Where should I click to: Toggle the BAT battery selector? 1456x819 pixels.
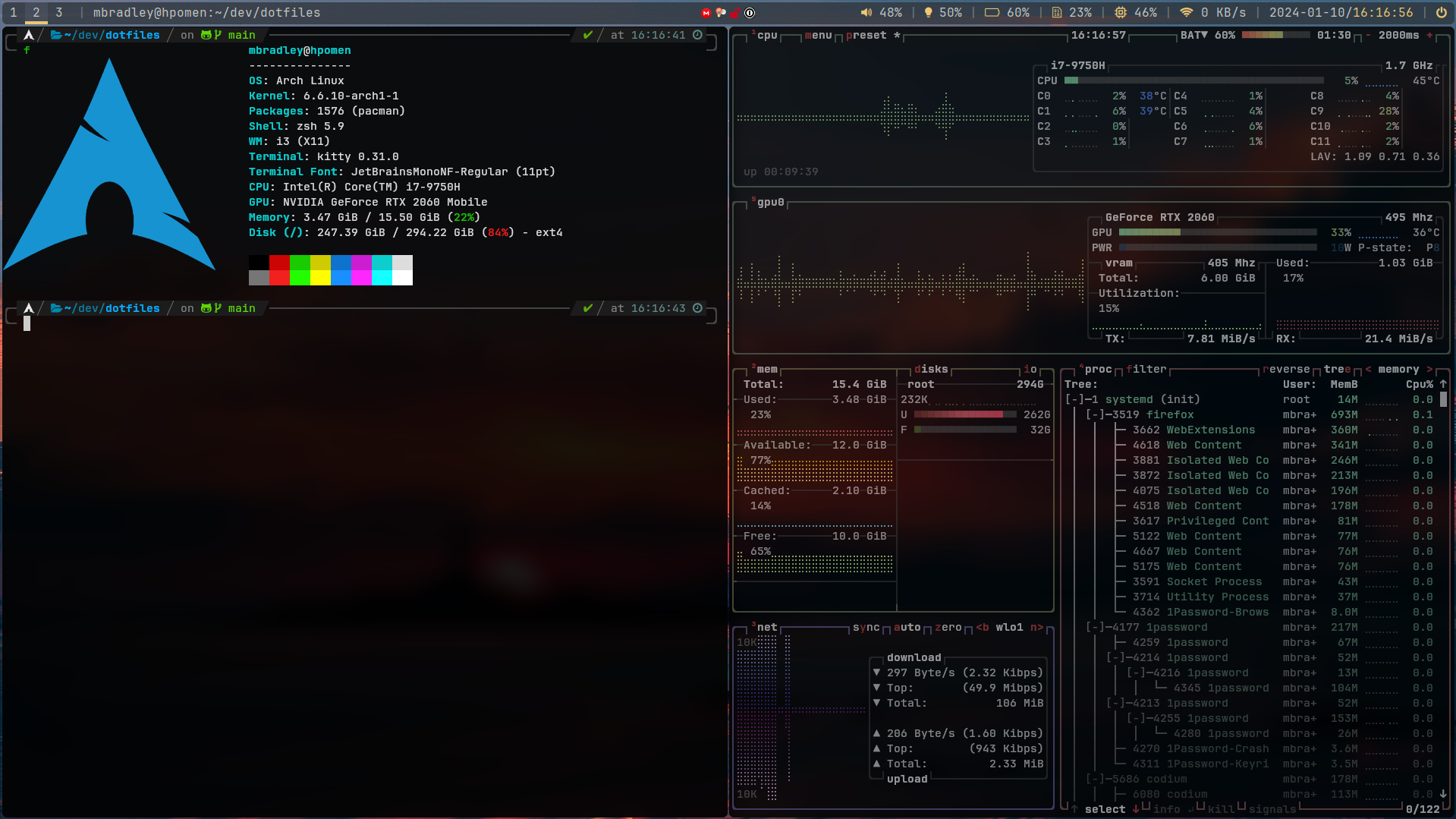point(1194,35)
